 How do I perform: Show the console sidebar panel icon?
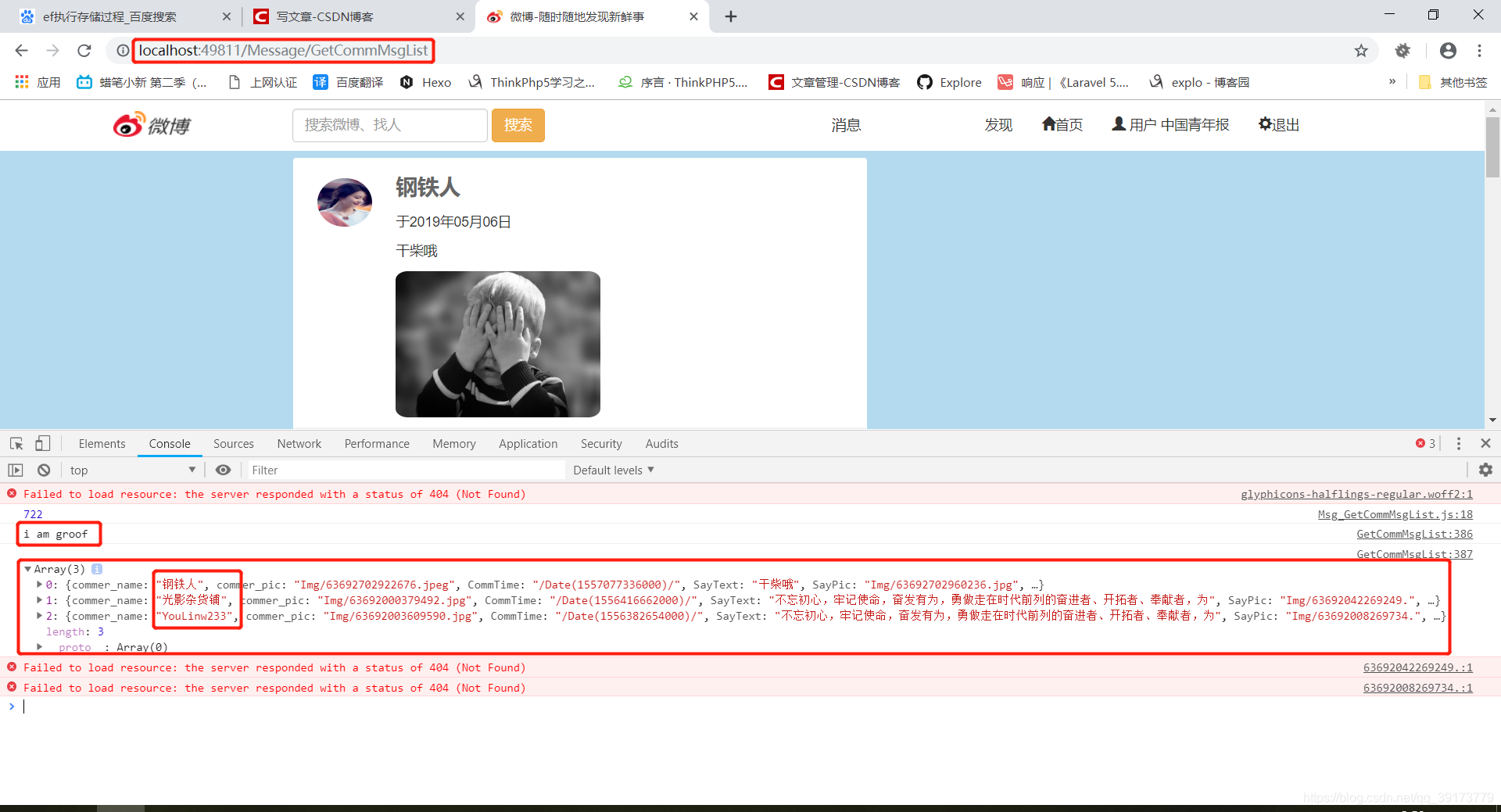pyautogui.click(x=15, y=470)
